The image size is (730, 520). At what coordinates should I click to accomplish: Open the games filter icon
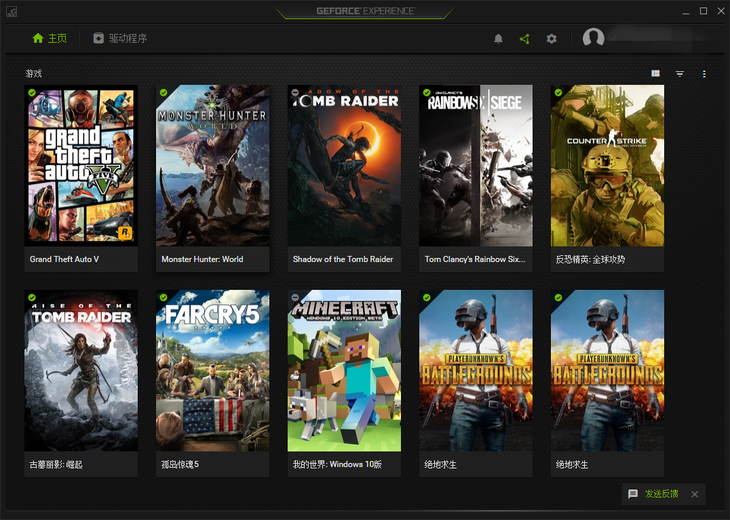pos(680,74)
